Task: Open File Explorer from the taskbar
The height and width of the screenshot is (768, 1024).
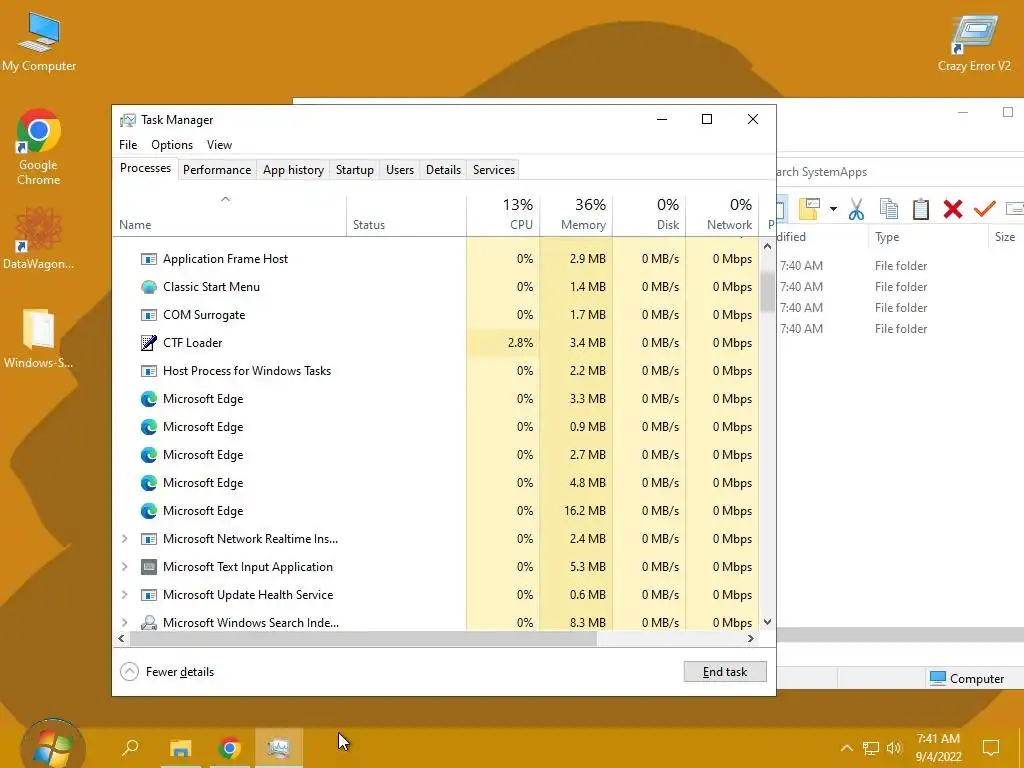Action: [x=180, y=748]
